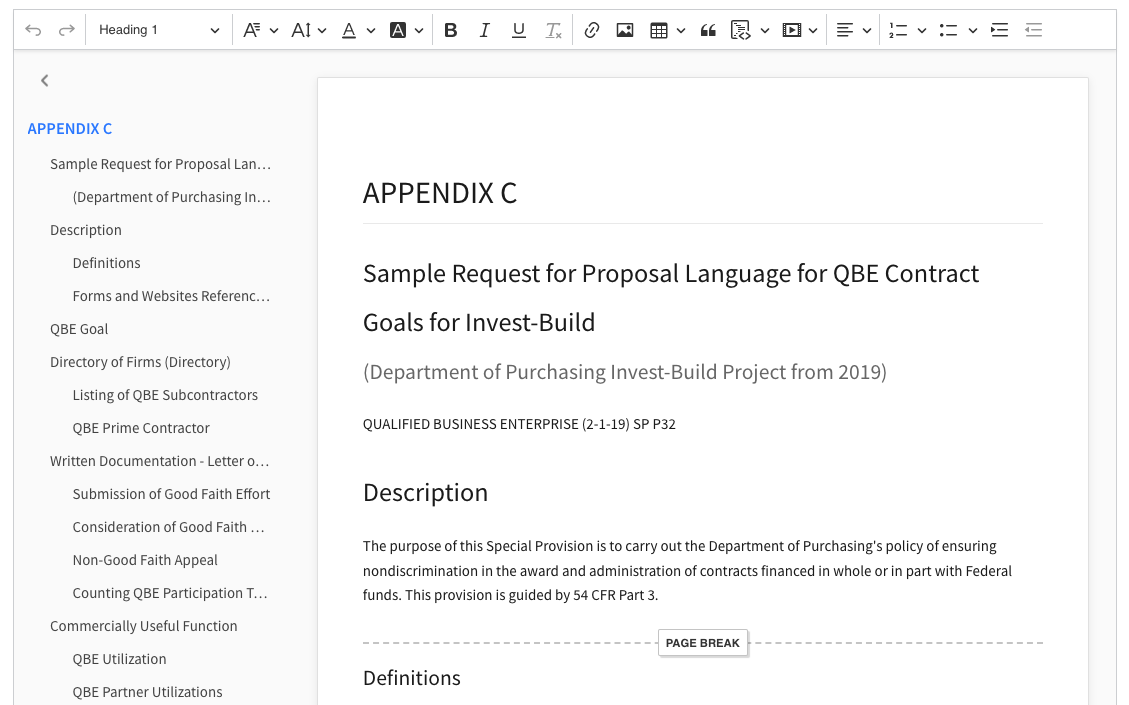This screenshot has width=1129, height=705.
Task: Jump to QBE Goal section
Action: click(79, 330)
